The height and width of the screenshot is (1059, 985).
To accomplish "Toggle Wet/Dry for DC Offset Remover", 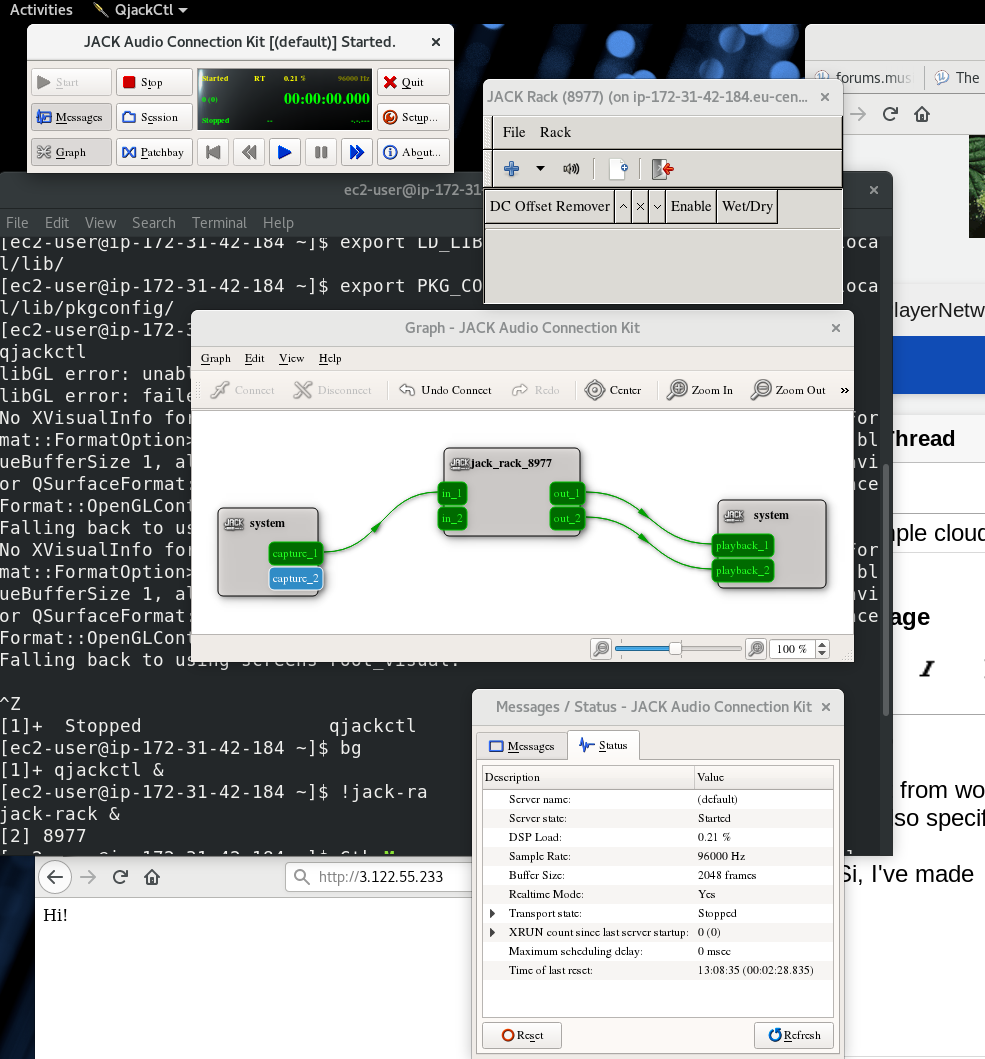I will (747, 206).
